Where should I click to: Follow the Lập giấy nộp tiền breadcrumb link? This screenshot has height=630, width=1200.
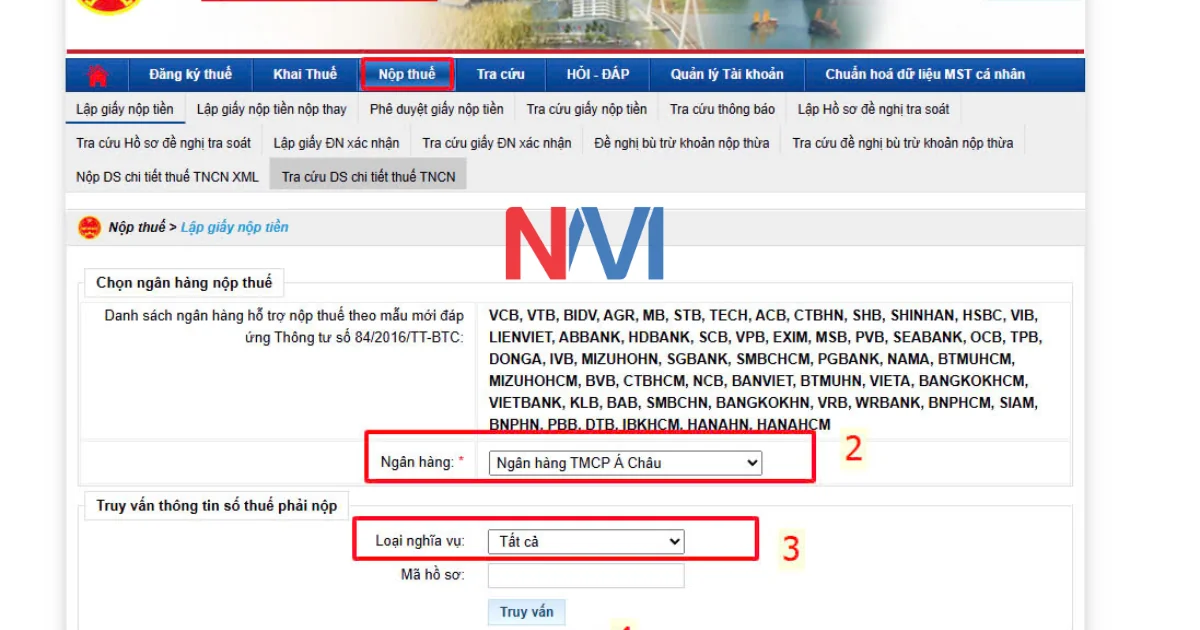(235, 227)
